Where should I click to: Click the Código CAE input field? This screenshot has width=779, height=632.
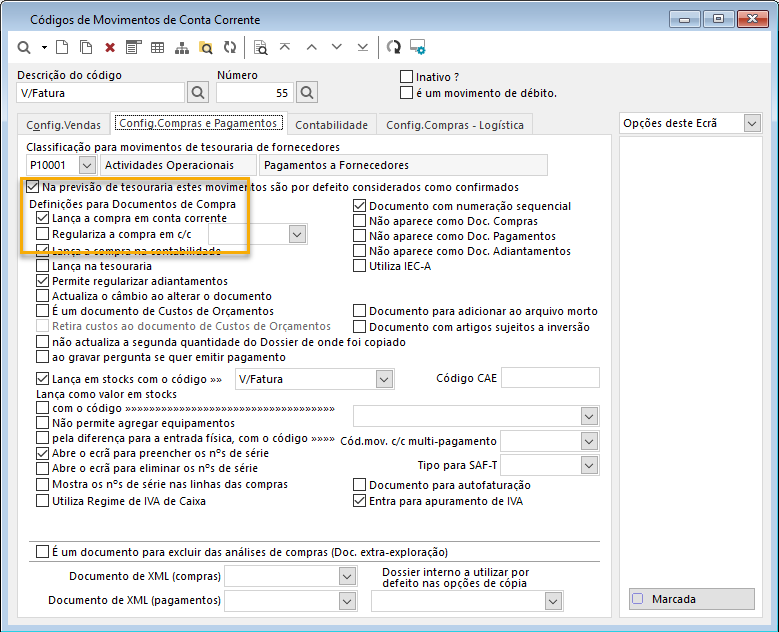coord(550,378)
